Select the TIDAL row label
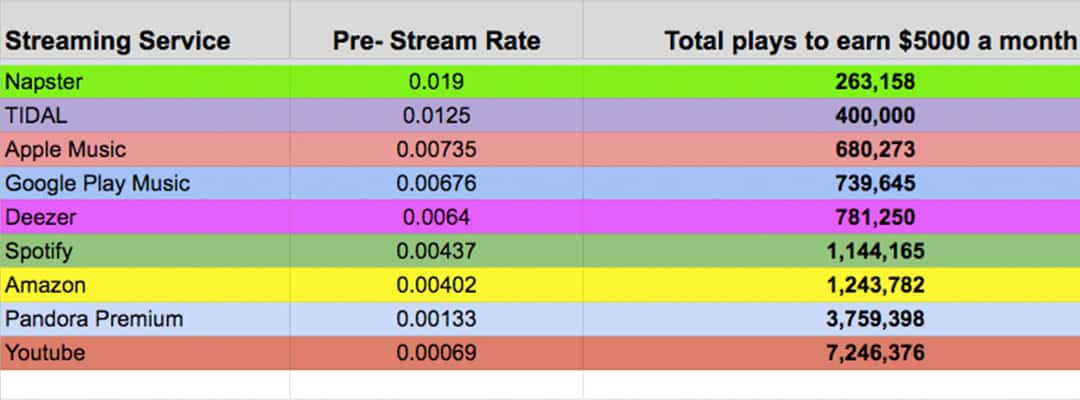Viewport: 1080px width, 400px height. (x=36, y=116)
